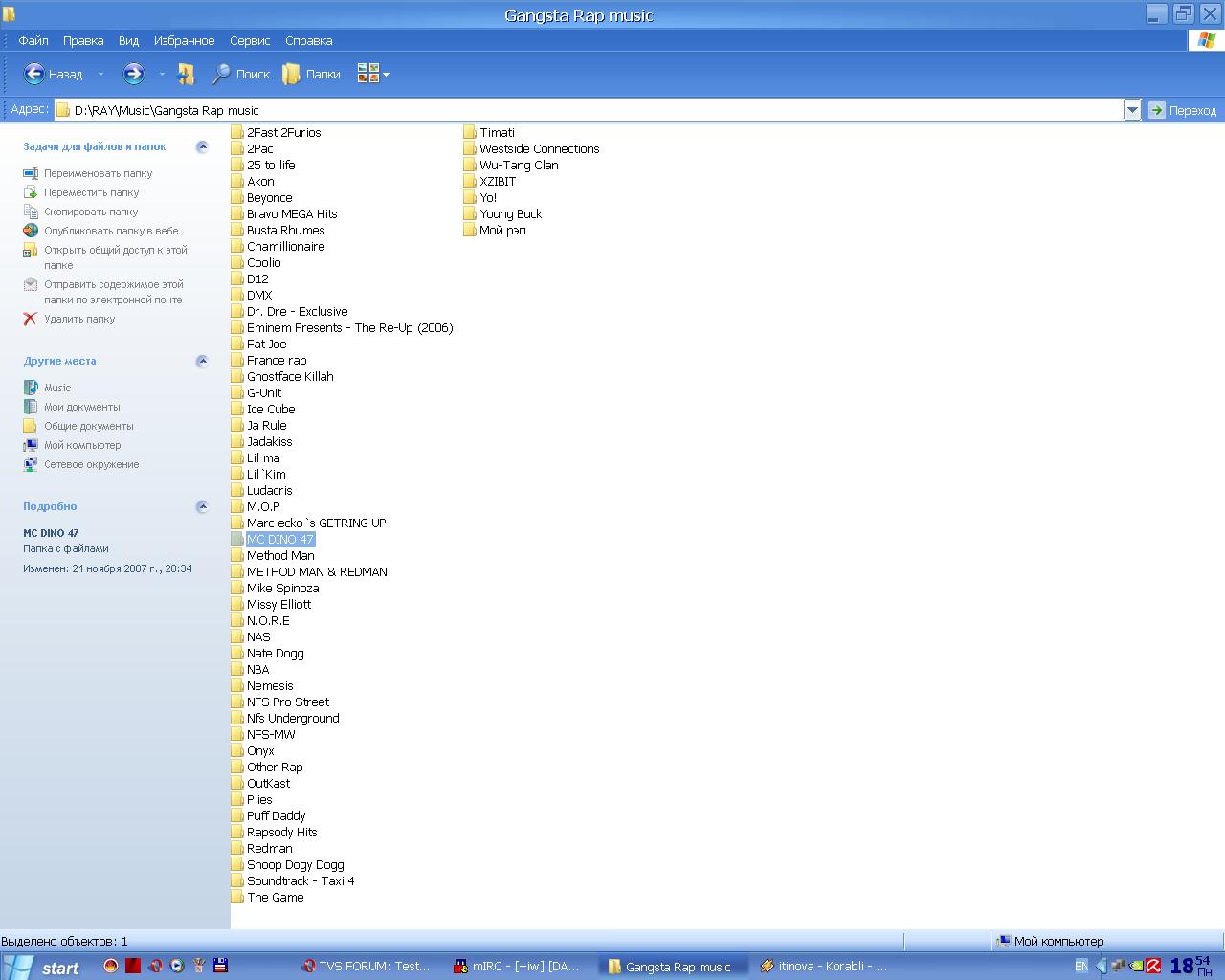Viewport: 1225px width, 980px height.
Task: Collapse the file and folder tasks panel
Action: [202, 146]
